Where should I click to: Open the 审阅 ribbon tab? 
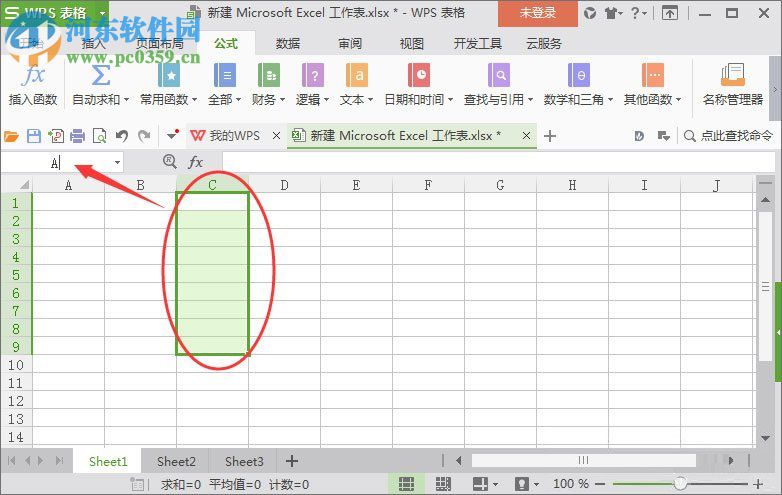[x=350, y=43]
